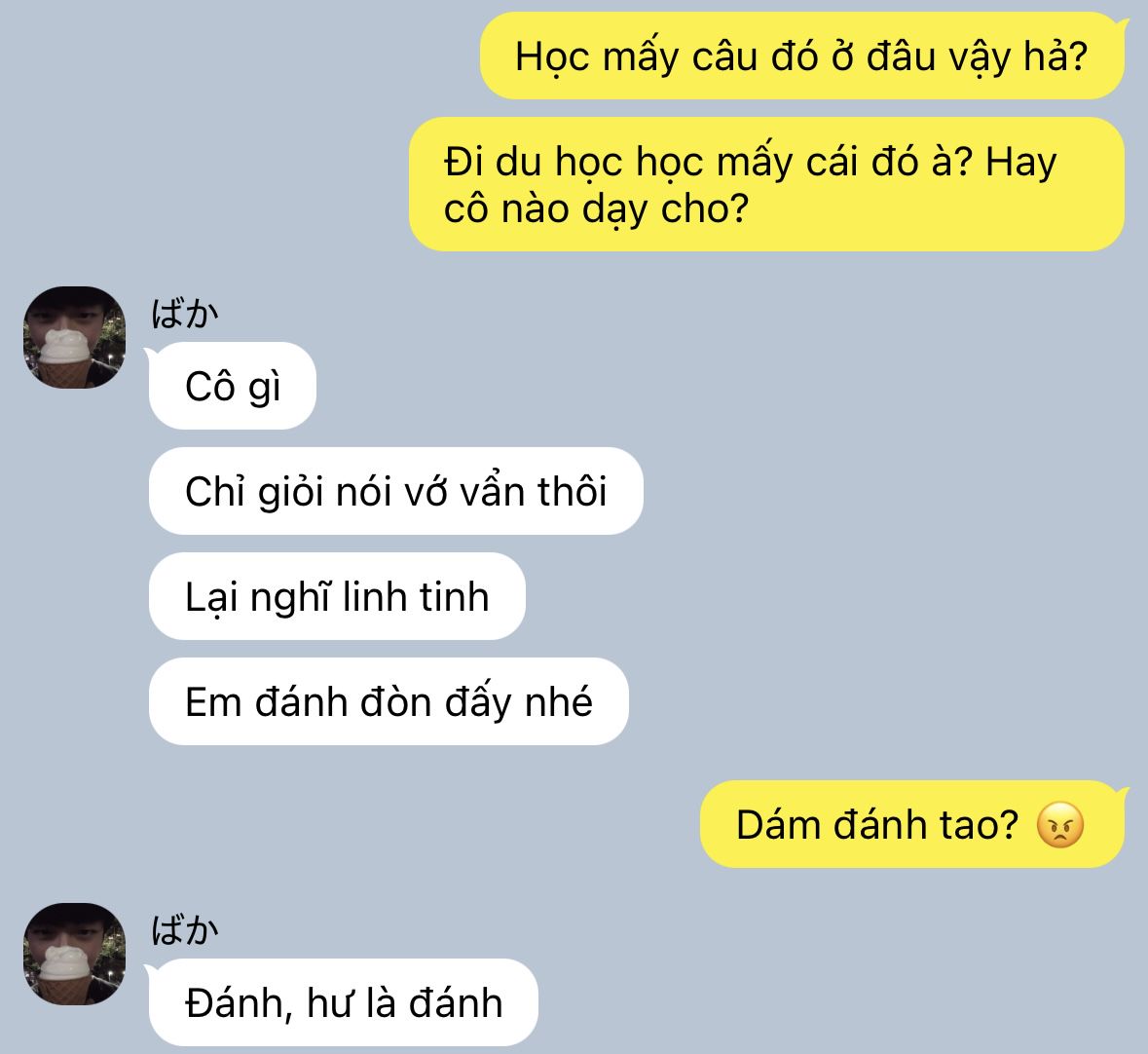Select the 'Đánh, hư là đánh' bubble
The width and height of the screenshot is (1148, 1054).
click(344, 1002)
